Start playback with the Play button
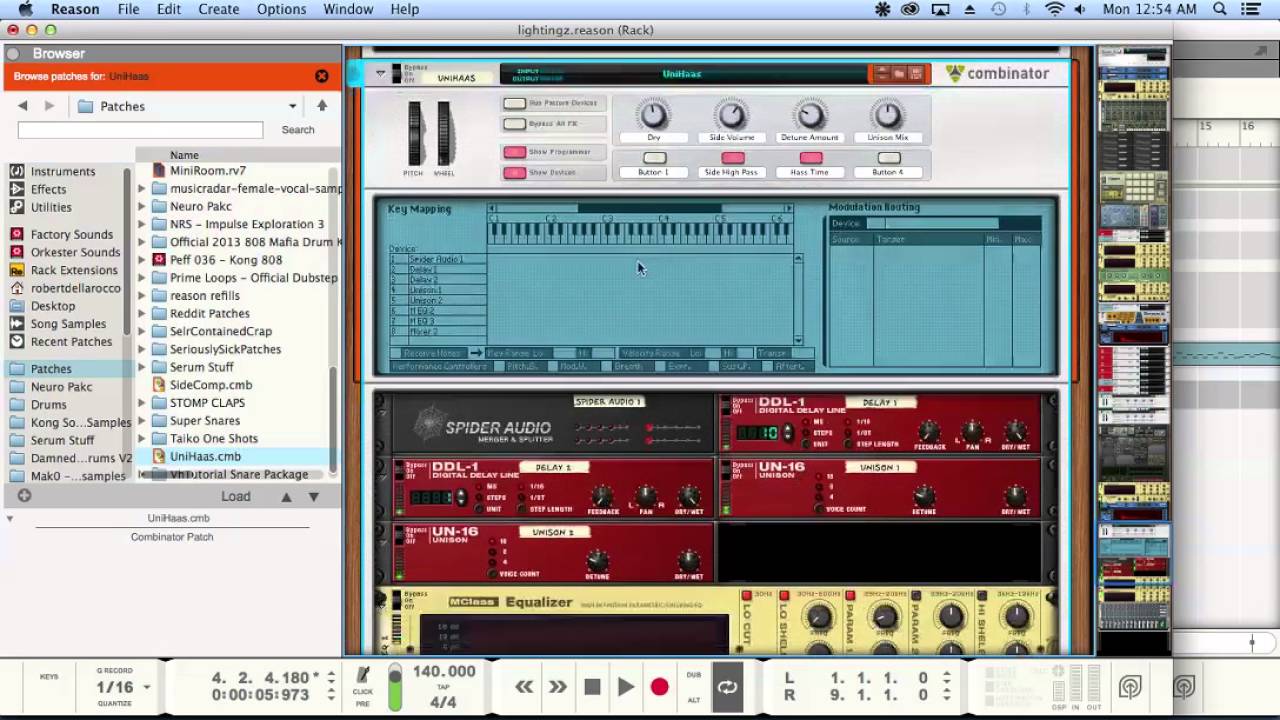The image size is (1280, 720). click(x=625, y=687)
